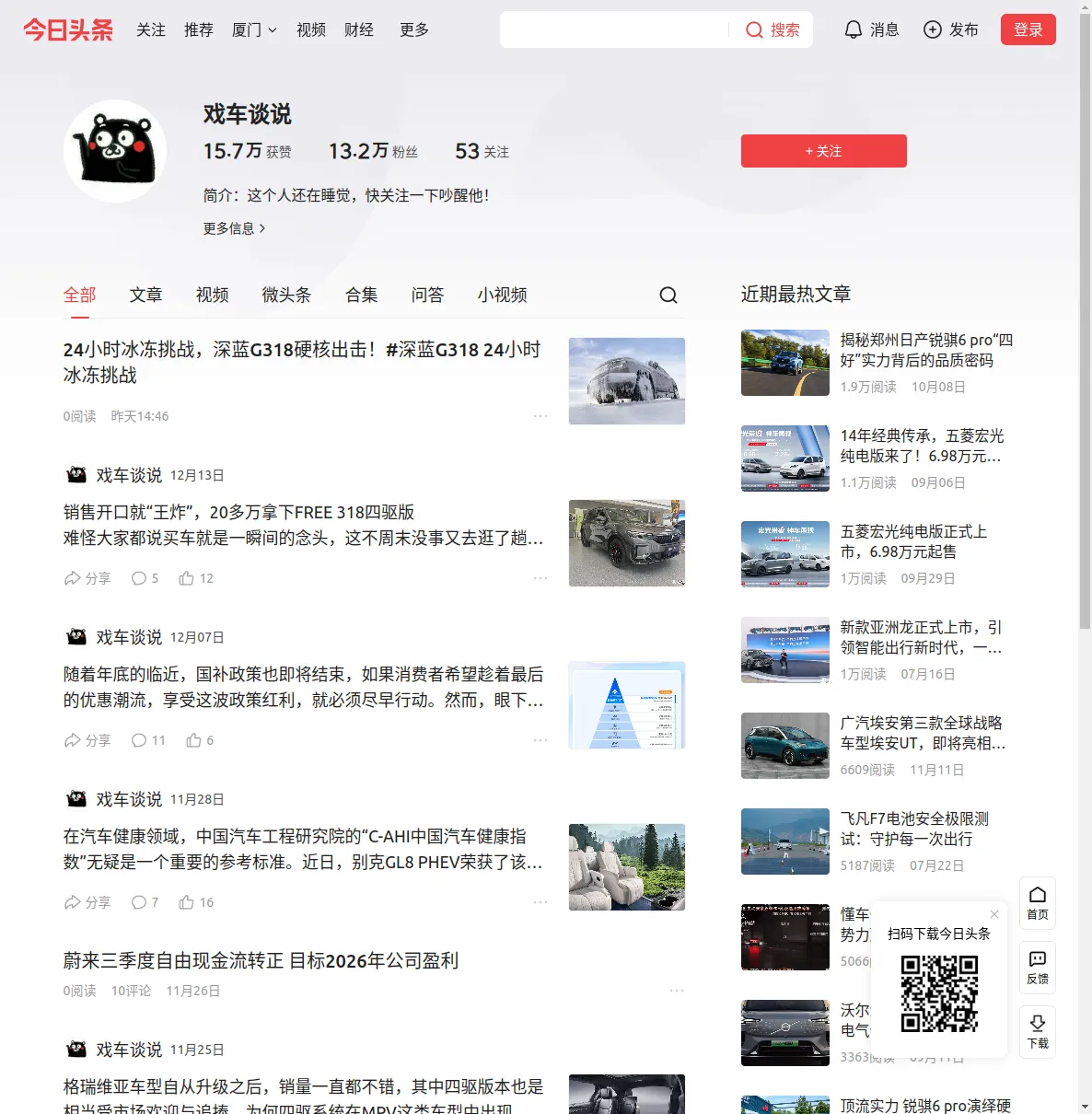Viewport: 1092px width, 1114px height.
Task: Share the 别克GL8 PHEV post
Action: click(87, 902)
